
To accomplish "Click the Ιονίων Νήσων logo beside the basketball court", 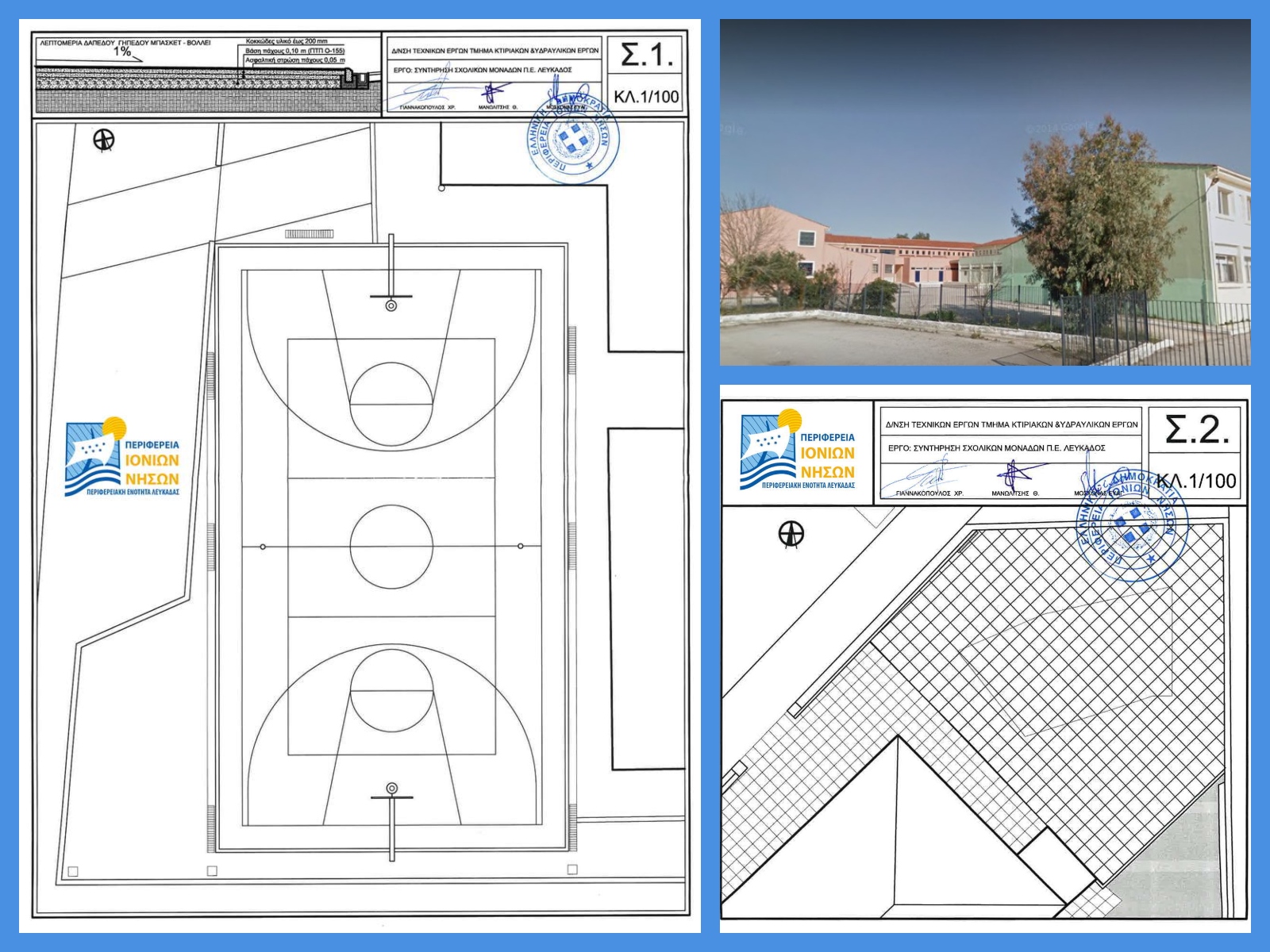I will (123, 458).
